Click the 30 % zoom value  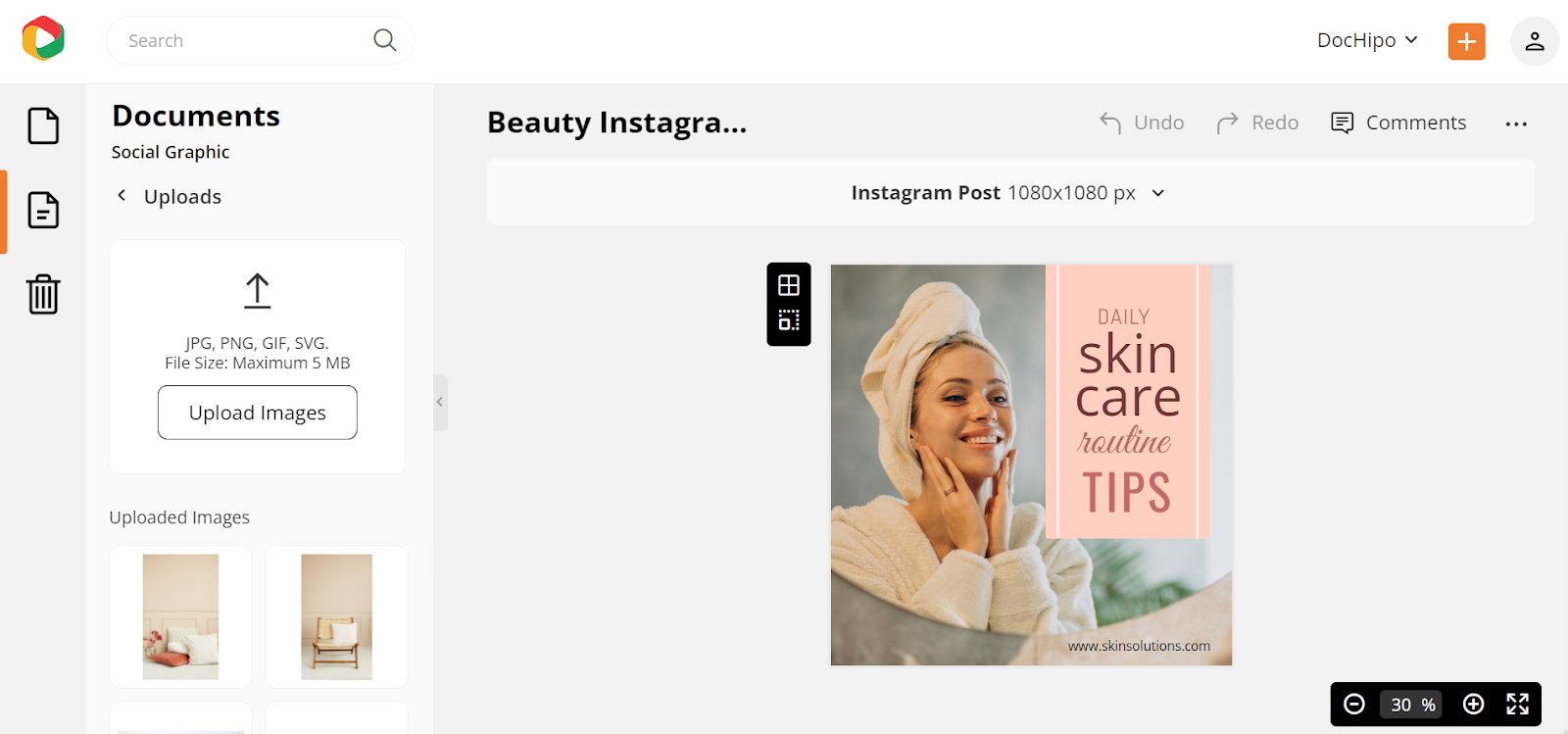click(x=1412, y=705)
